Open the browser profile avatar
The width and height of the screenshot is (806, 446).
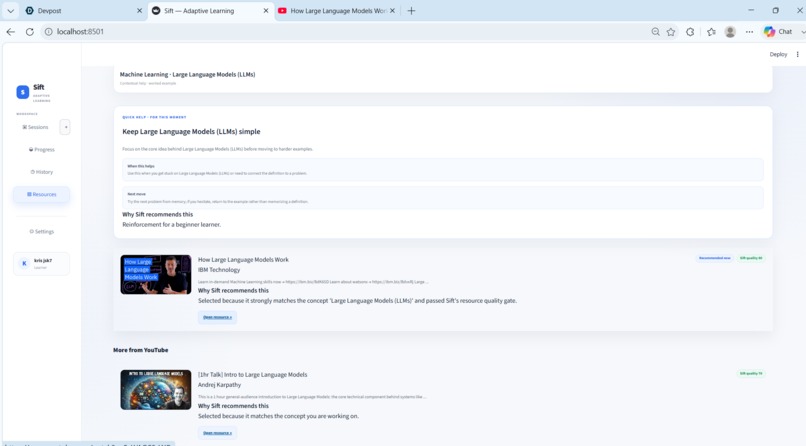pyautogui.click(x=730, y=32)
